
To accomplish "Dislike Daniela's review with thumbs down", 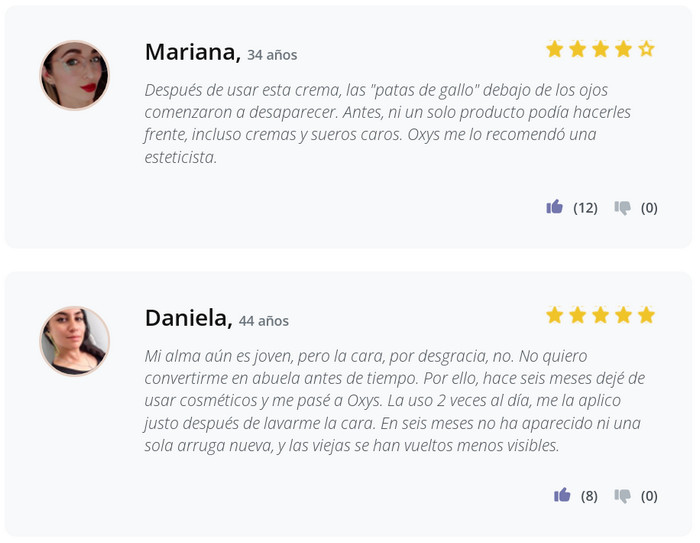I will point(623,496).
